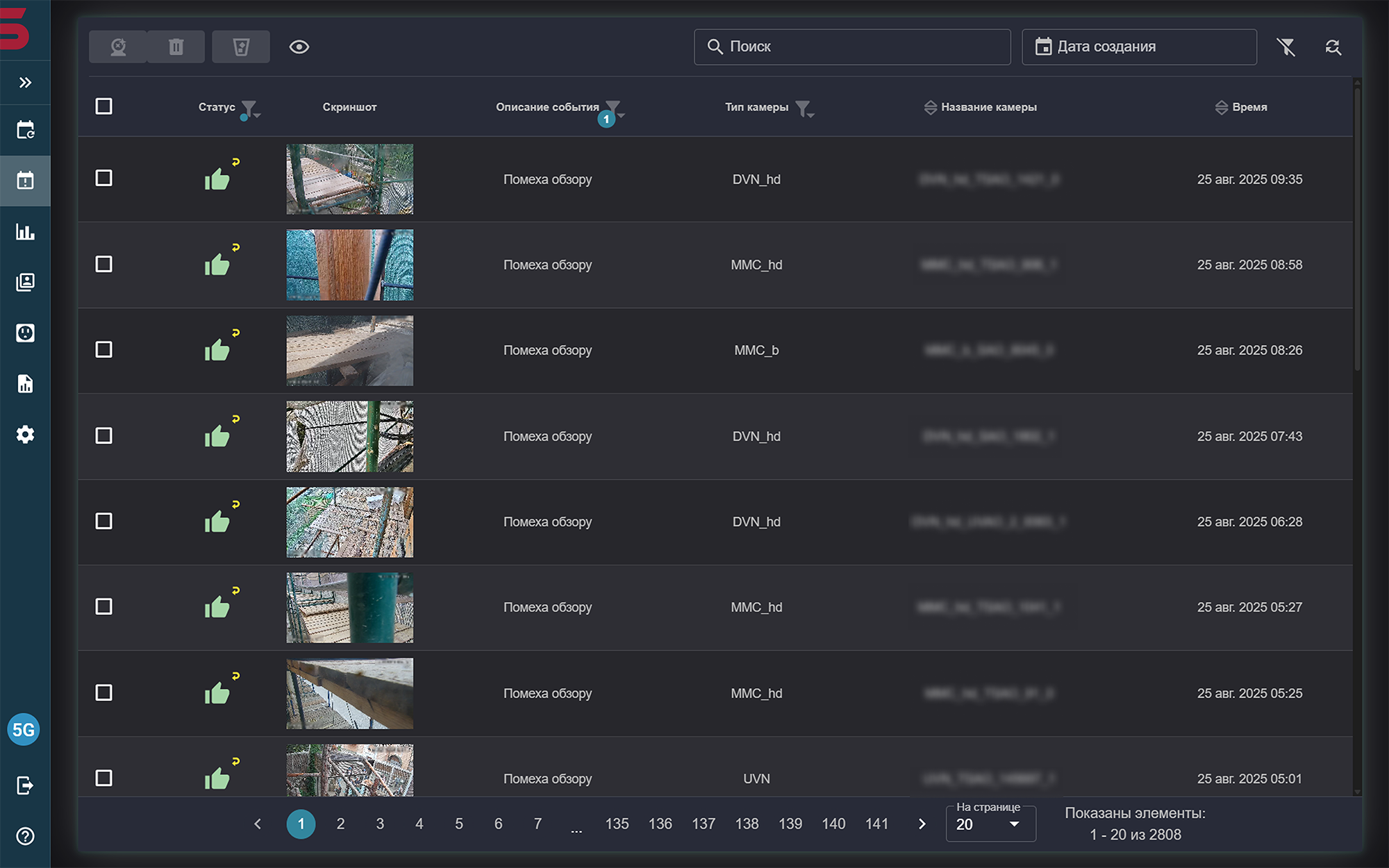Toggle the eye visibility icon in the toolbar
Viewport: 1389px width, 868px height.
[x=299, y=47]
